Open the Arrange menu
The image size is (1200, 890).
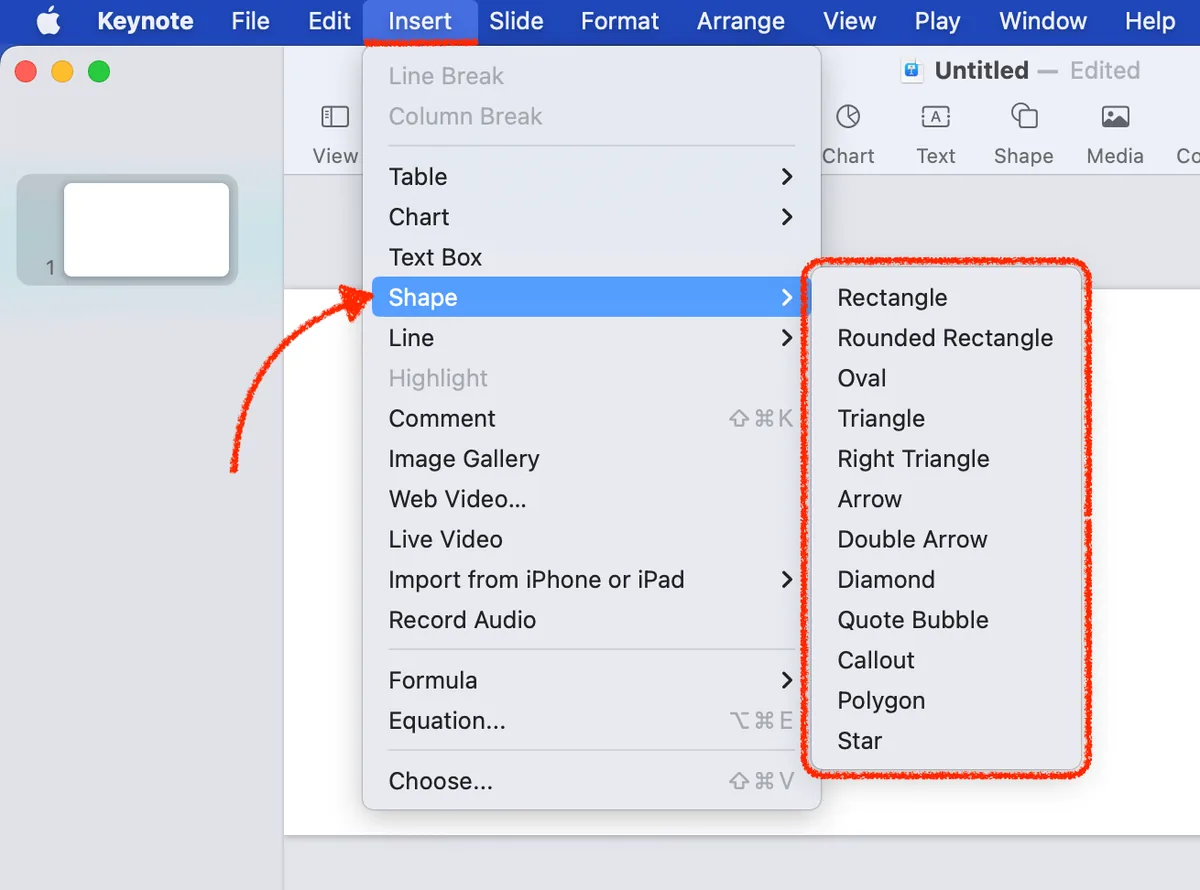[x=741, y=21]
